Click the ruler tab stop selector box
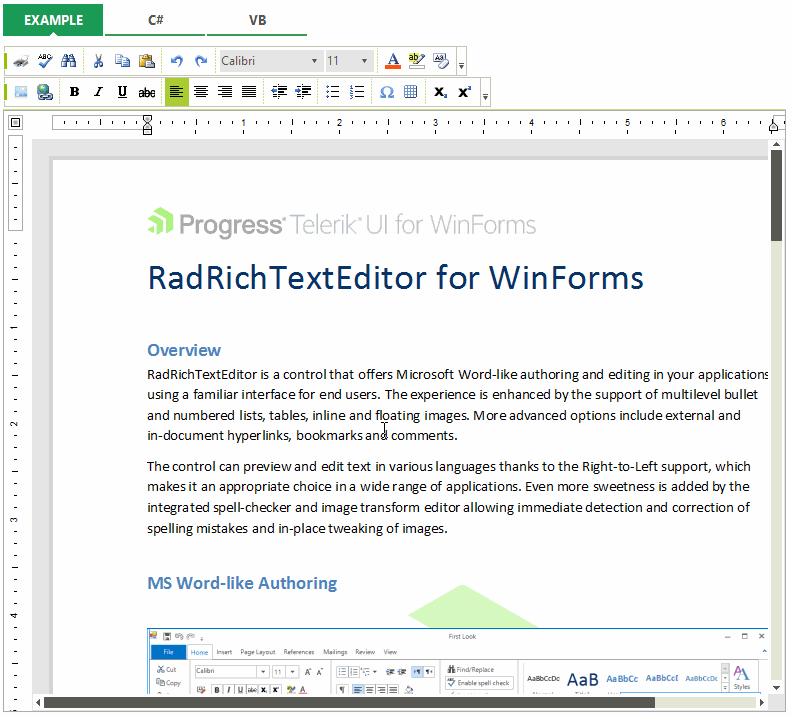792x717 pixels. point(16,123)
